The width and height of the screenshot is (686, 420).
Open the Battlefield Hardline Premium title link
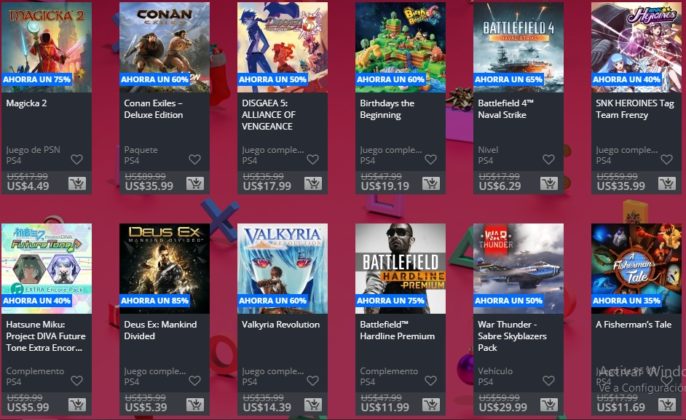[x=397, y=330]
